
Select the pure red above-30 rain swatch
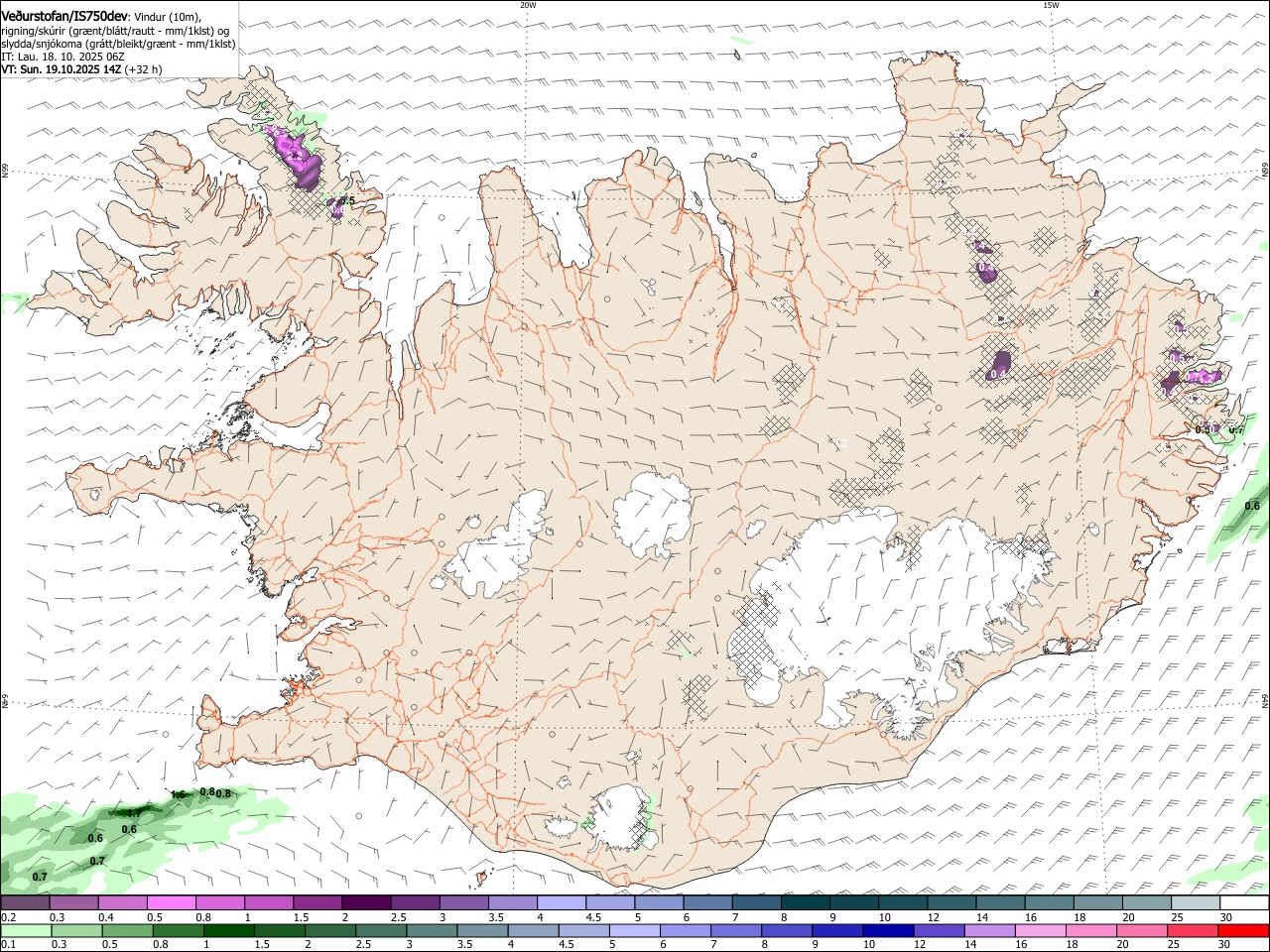[1243, 931]
